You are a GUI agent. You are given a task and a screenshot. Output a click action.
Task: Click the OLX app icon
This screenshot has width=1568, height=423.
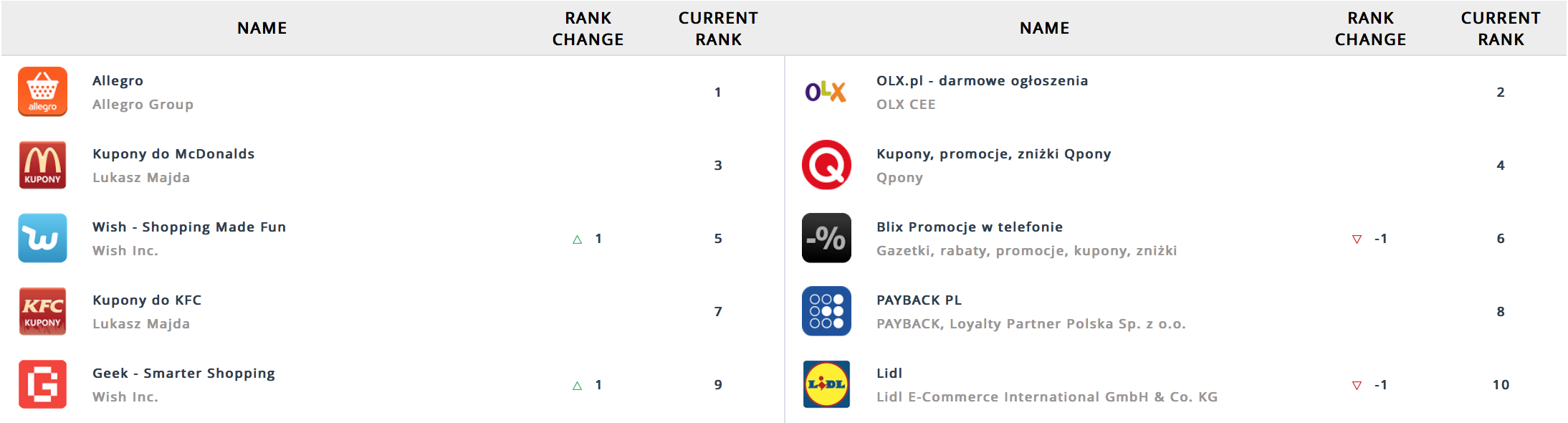(826, 92)
